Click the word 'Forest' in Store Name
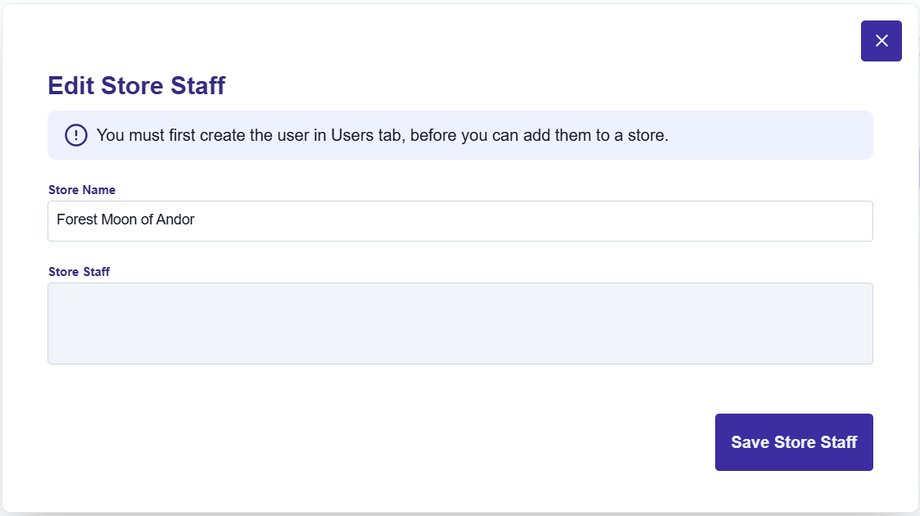 click(76, 220)
